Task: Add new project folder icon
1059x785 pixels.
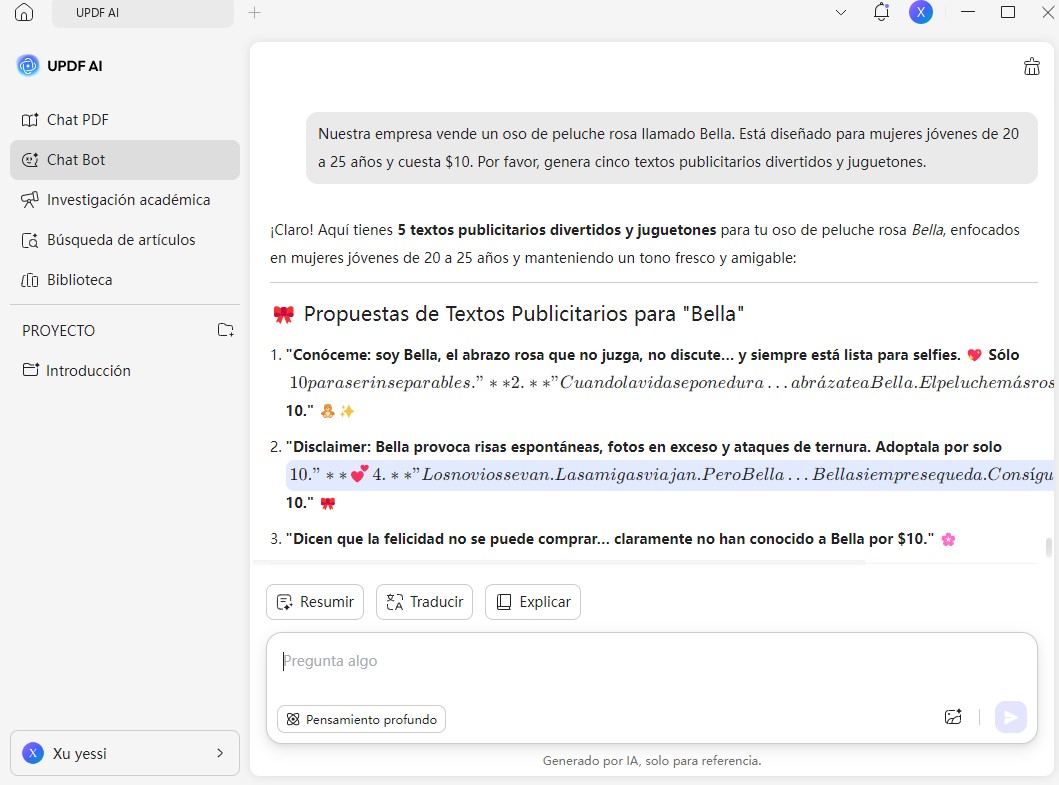Action: click(x=225, y=330)
